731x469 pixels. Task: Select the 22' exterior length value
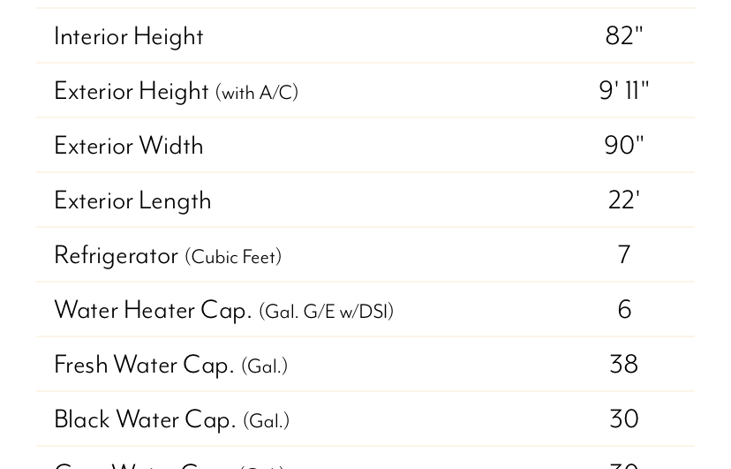[x=624, y=200]
